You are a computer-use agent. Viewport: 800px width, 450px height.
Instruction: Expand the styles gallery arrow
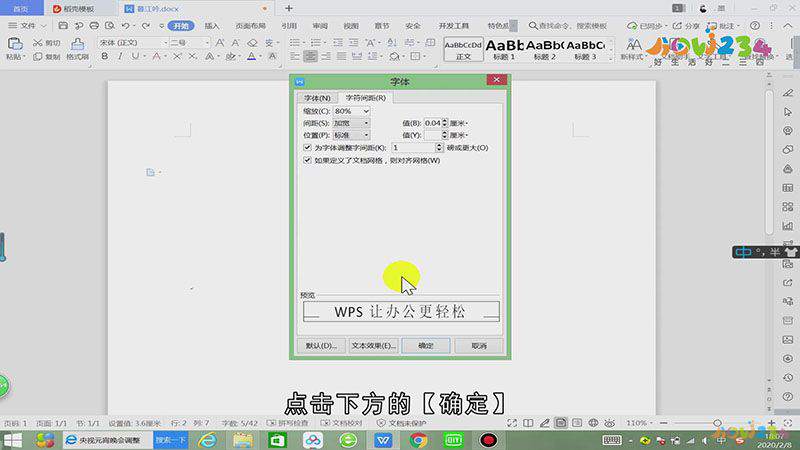point(611,59)
